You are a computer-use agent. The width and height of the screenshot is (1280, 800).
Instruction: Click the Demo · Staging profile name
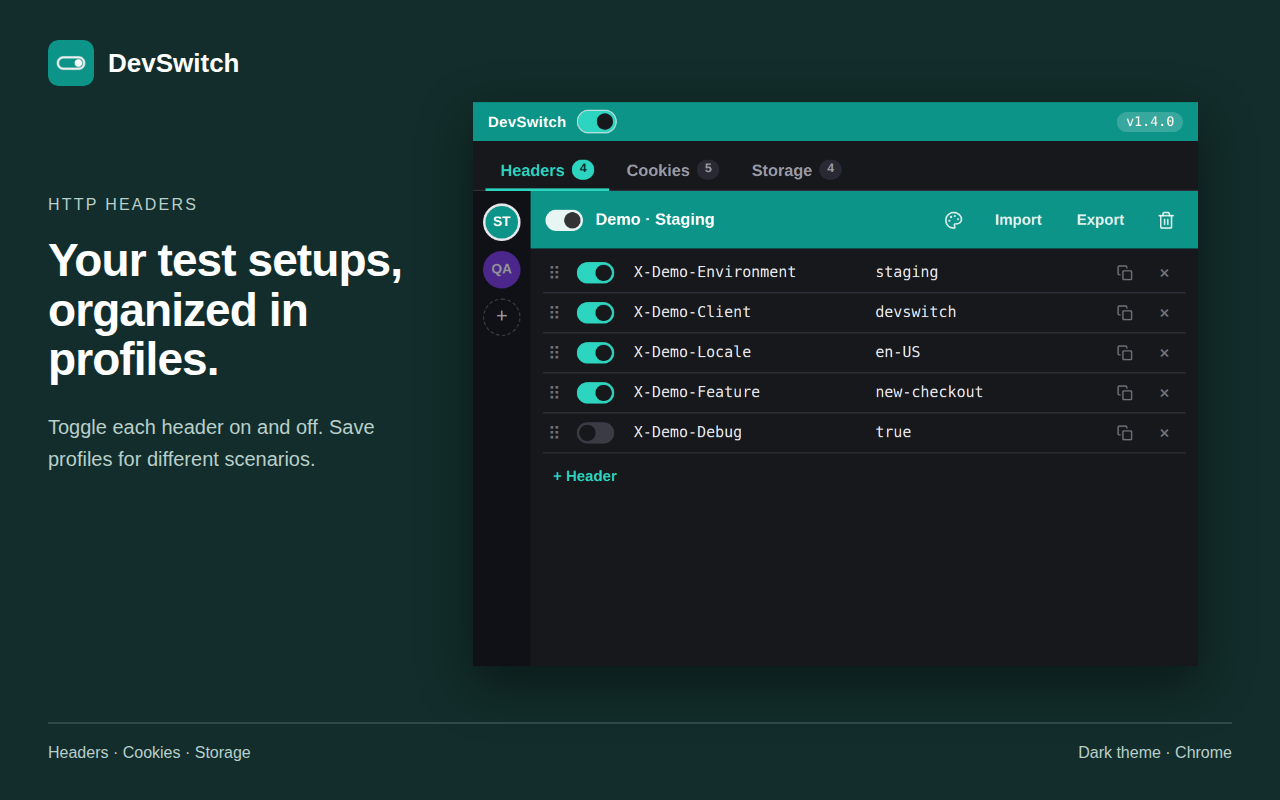pyautogui.click(x=655, y=220)
